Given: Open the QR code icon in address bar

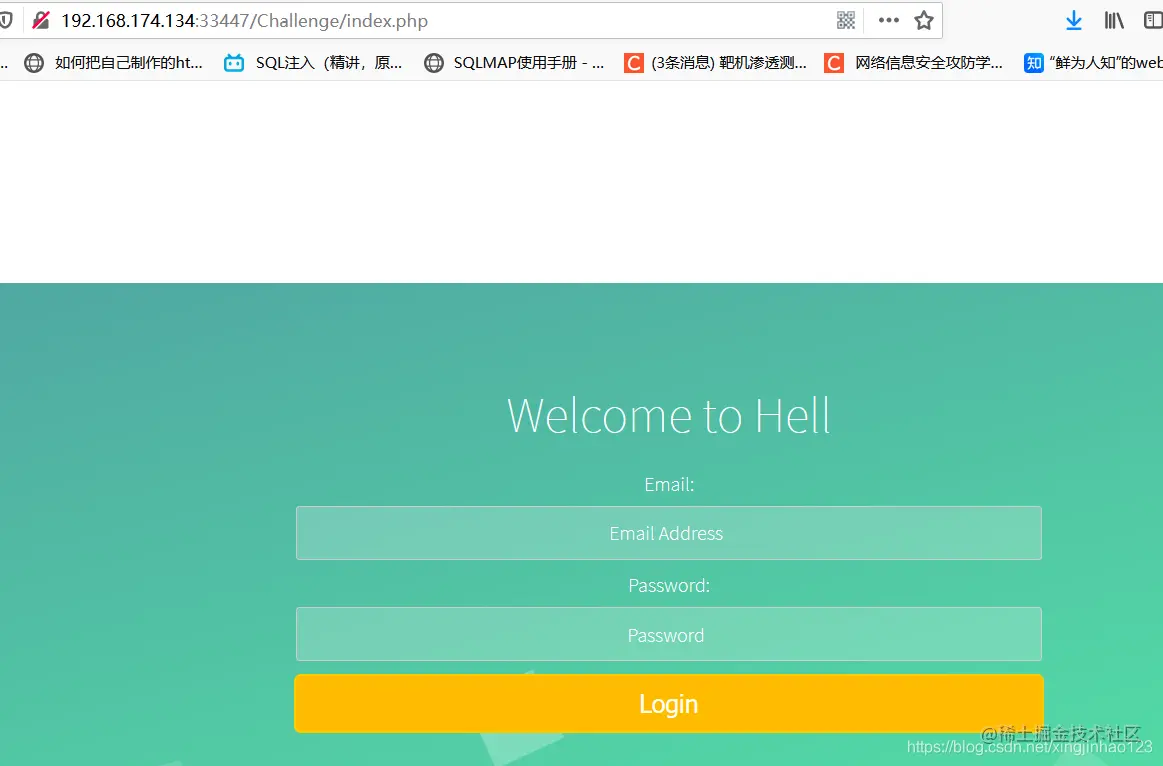Looking at the screenshot, I should tap(846, 20).
